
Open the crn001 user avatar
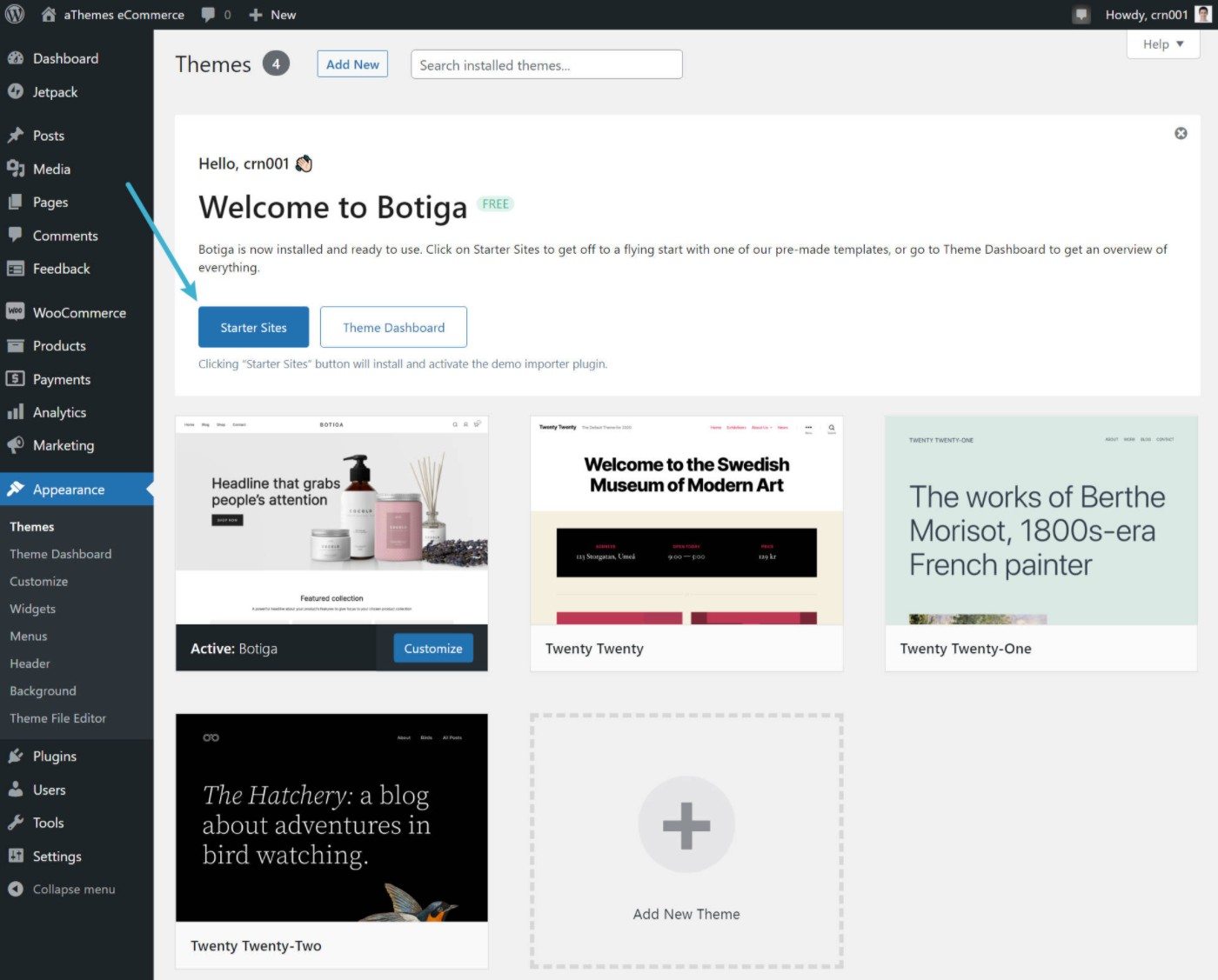click(x=1202, y=14)
